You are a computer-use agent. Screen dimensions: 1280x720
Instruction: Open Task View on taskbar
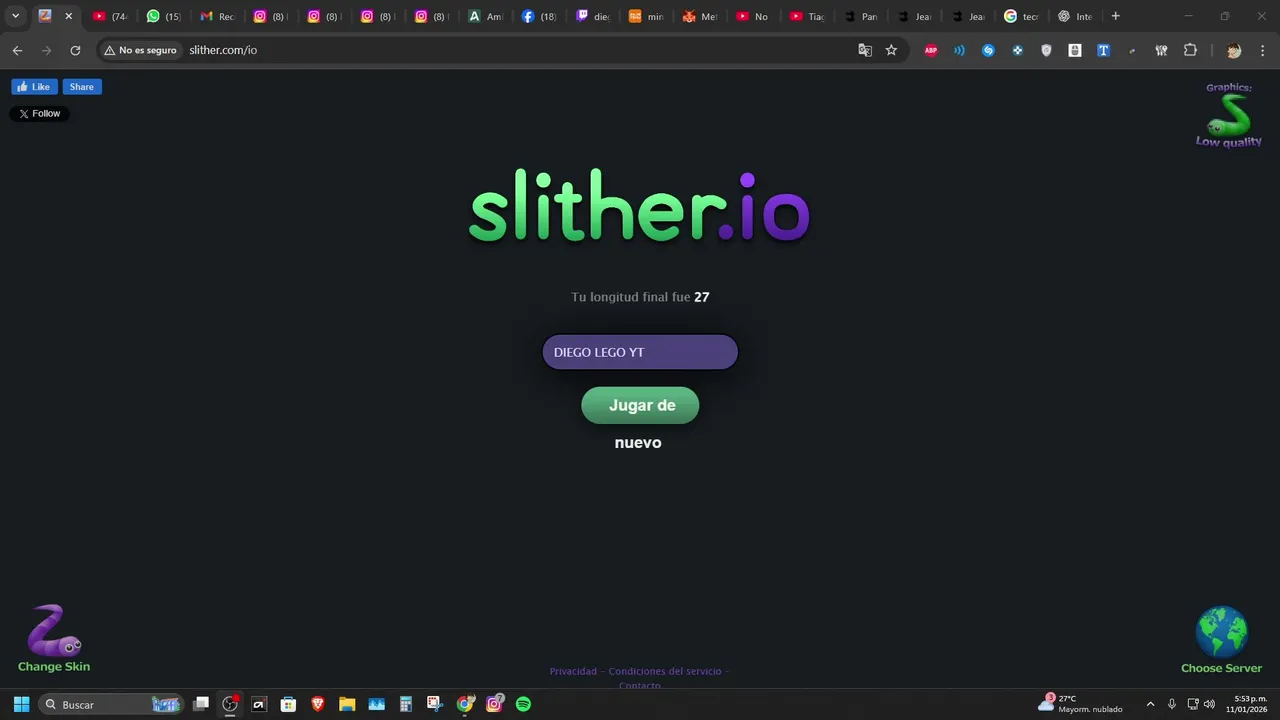click(201, 704)
